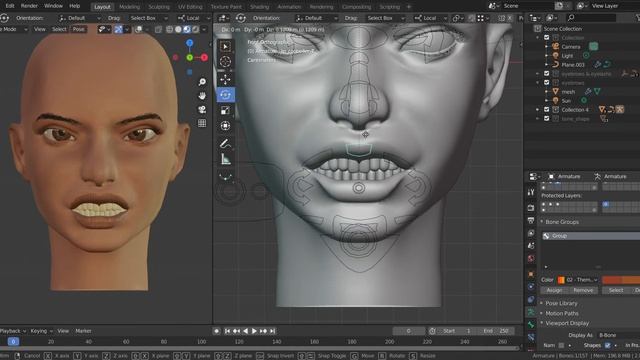Expand the Motion Paths panel
640x360 pixels.
(x=562, y=313)
